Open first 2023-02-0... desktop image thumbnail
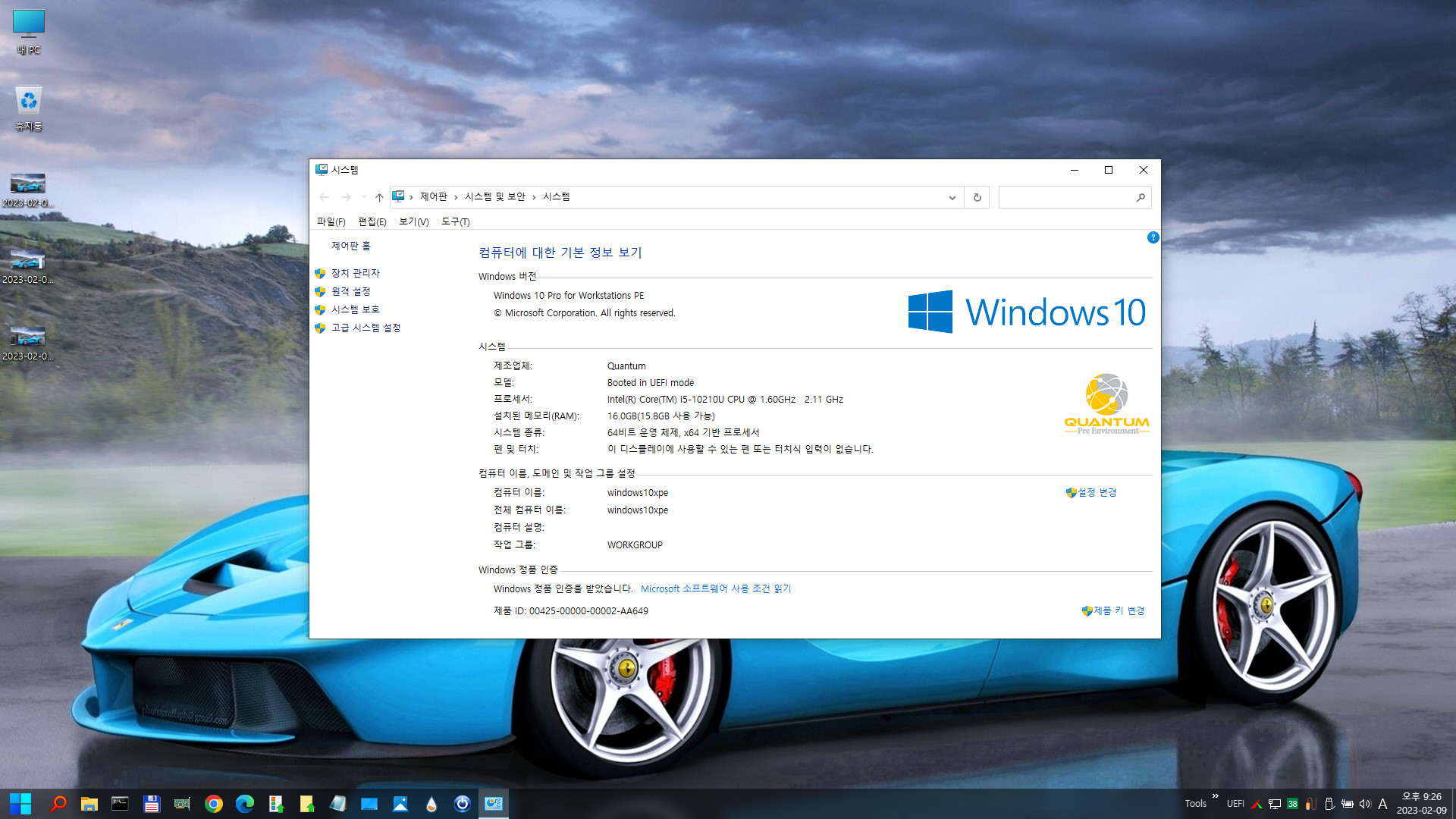 tap(28, 190)
